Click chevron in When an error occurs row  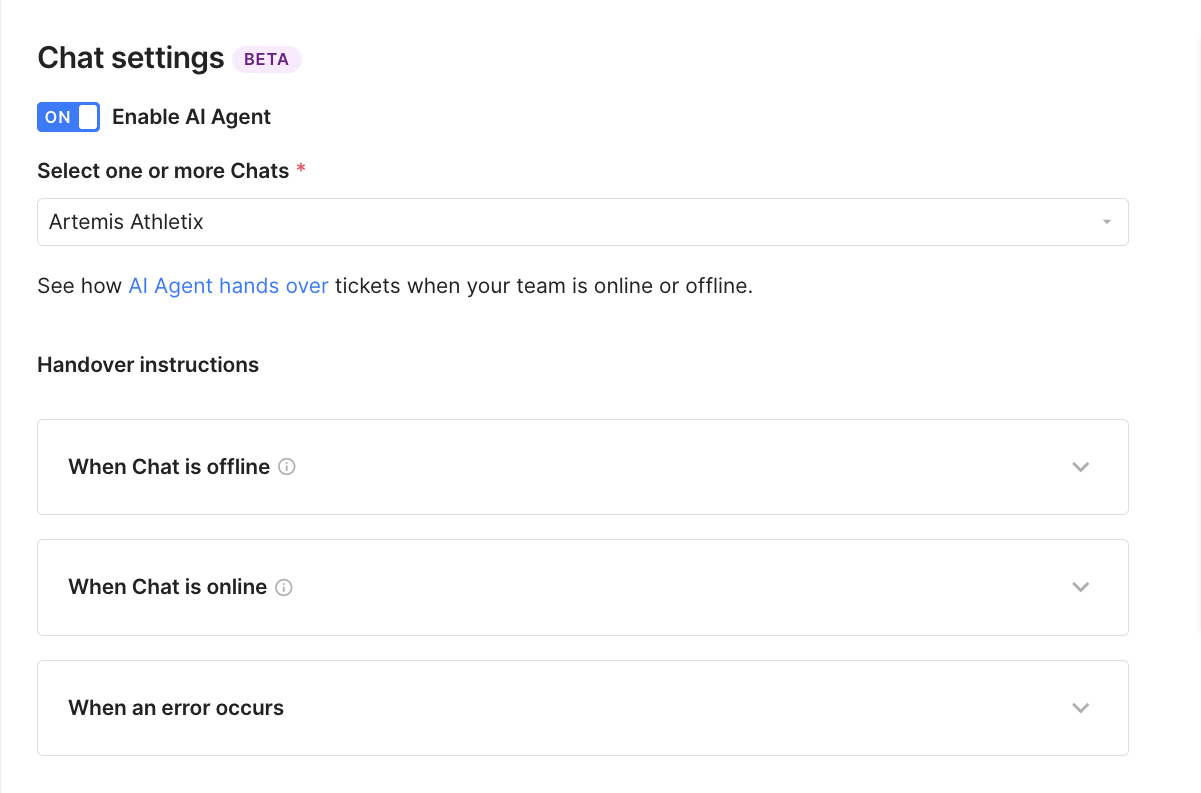(1080, 708)
